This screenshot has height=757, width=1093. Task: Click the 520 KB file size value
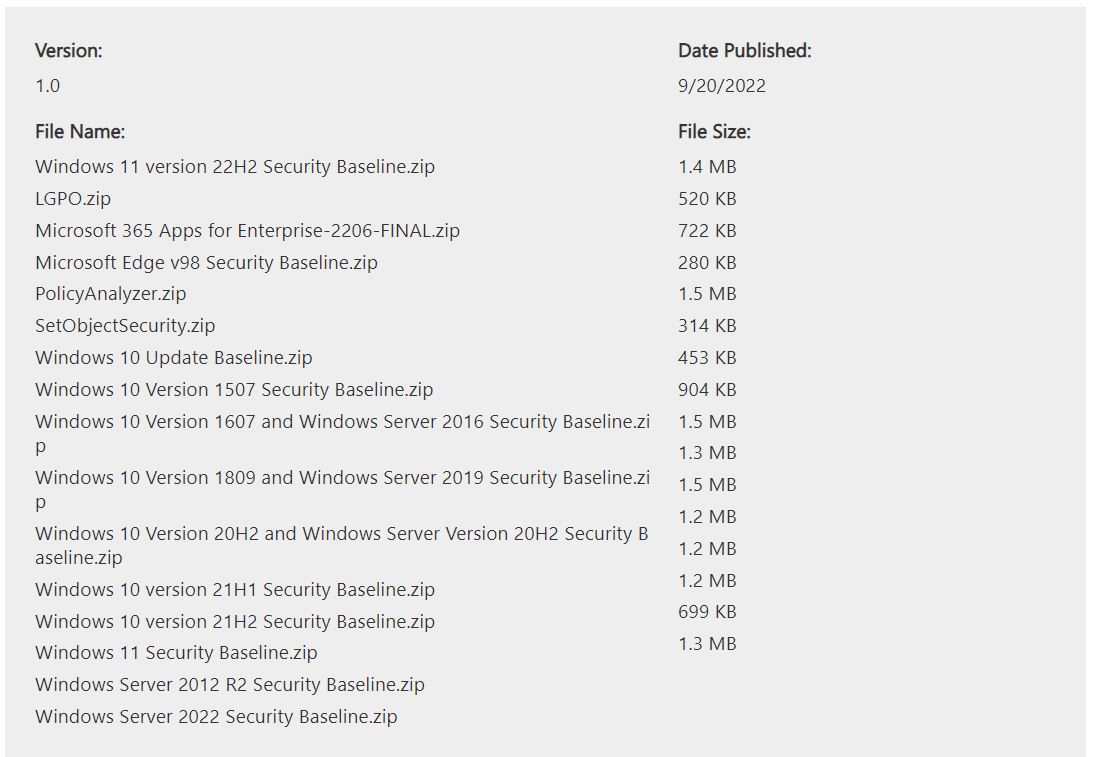(x=706, y=199)
